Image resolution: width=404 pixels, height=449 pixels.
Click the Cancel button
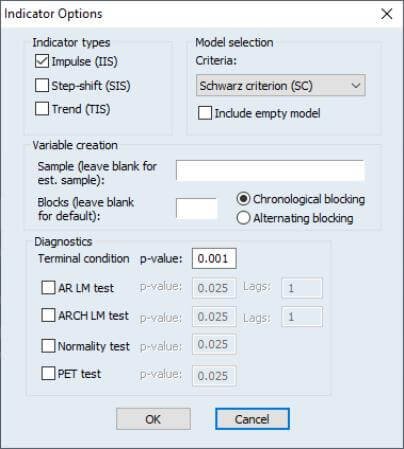pos(252,419)
